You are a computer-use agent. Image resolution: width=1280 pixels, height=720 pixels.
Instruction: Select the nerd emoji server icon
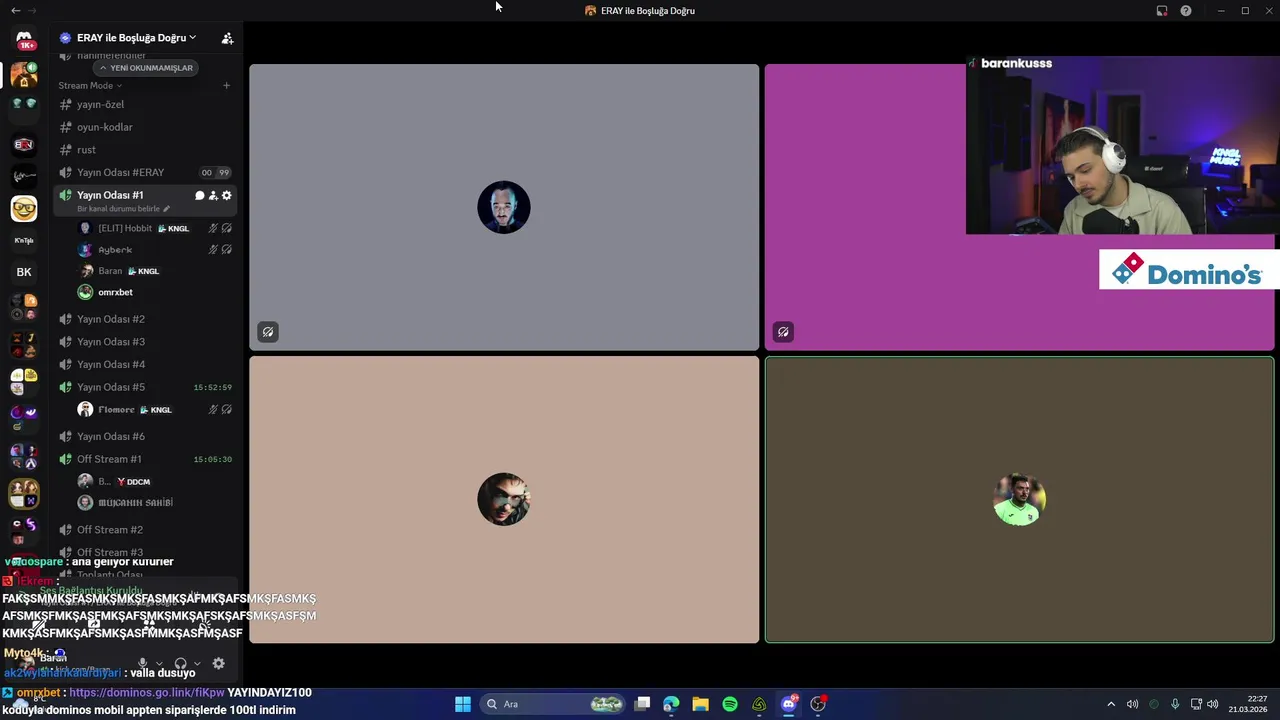pos(24,208)
